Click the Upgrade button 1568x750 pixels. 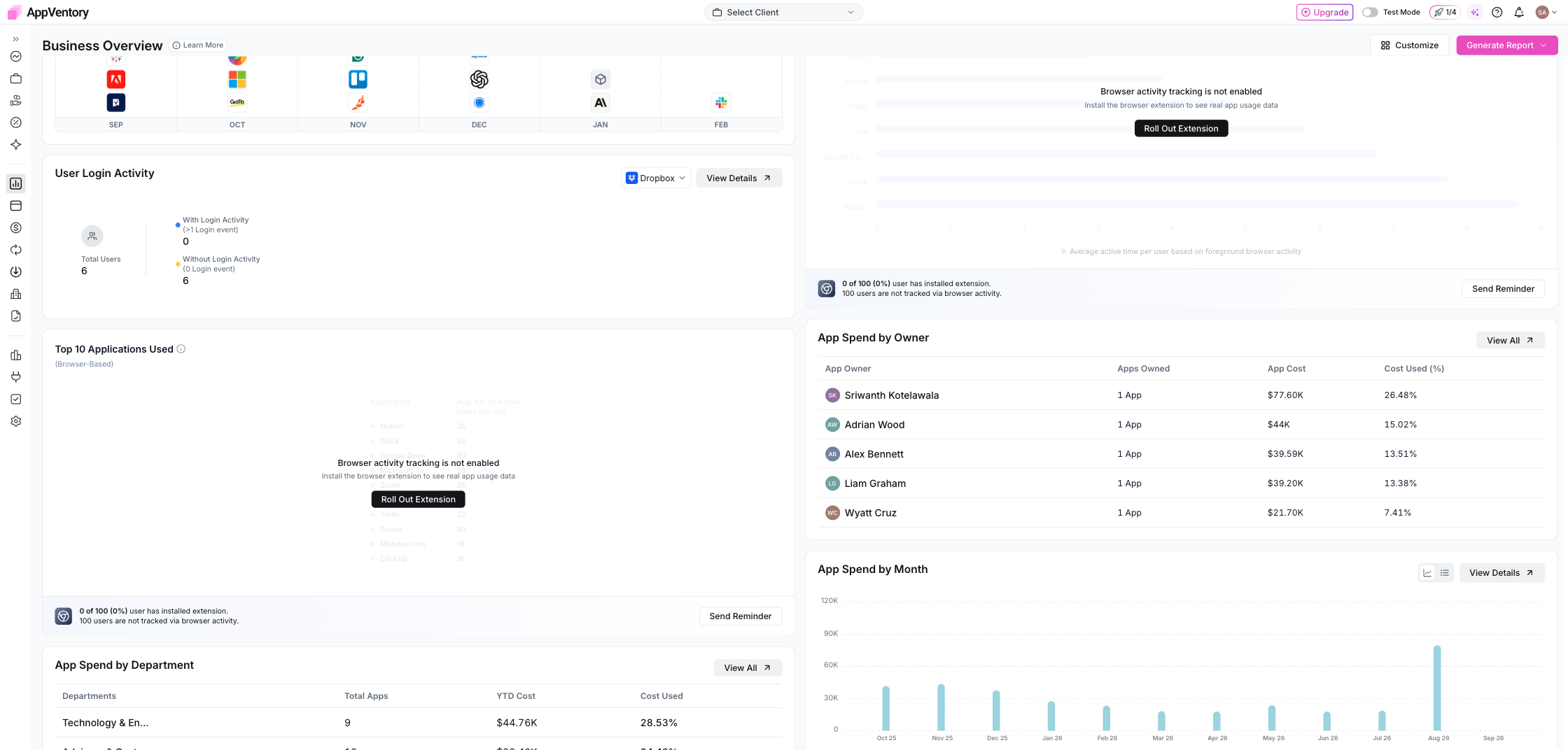pyautogui.click(x=1324, y=12)
